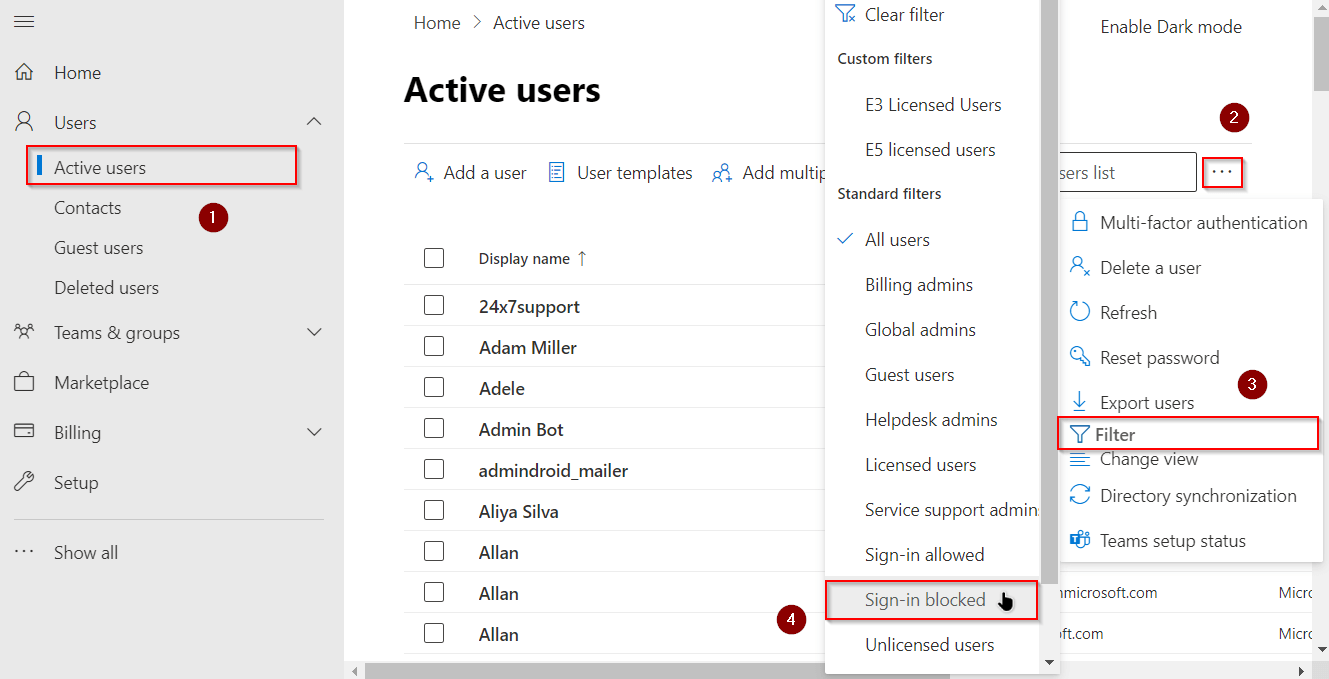Check the select-all checkbox above the user list
The image size is (1329, 679).
point(434,257)
